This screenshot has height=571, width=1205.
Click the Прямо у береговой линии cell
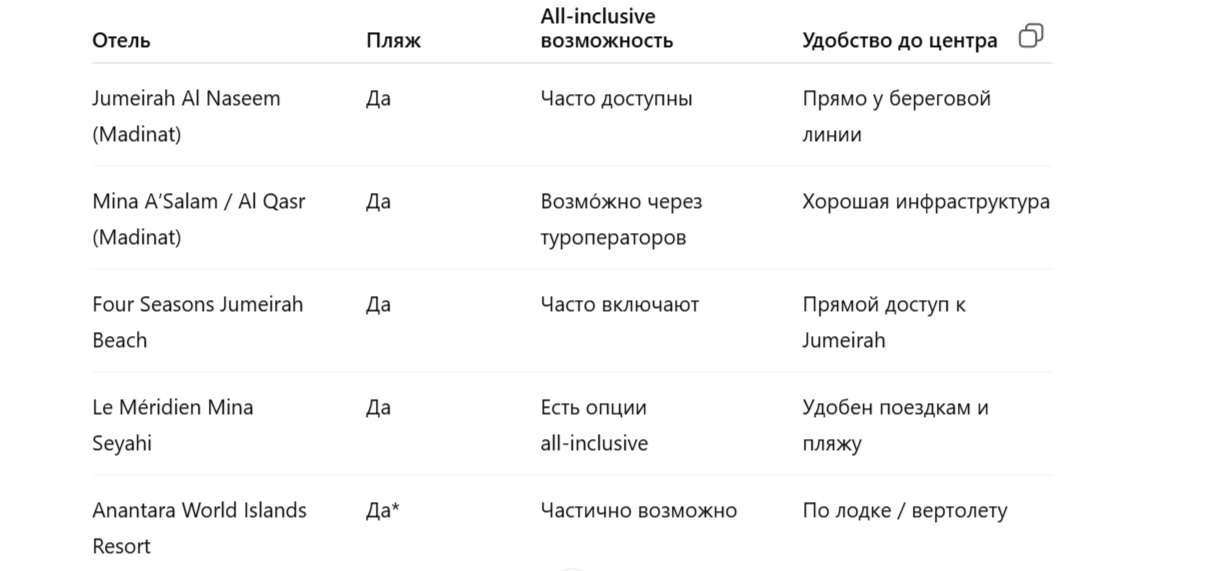tap(896, 116)
